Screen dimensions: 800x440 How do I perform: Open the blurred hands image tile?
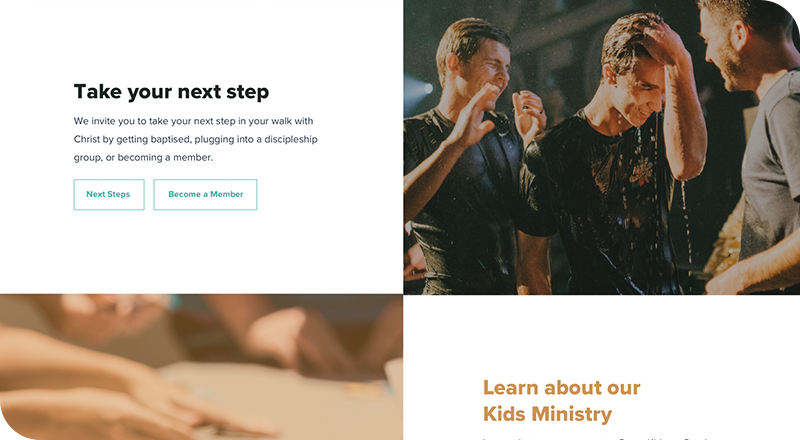[x=202, y=367]
